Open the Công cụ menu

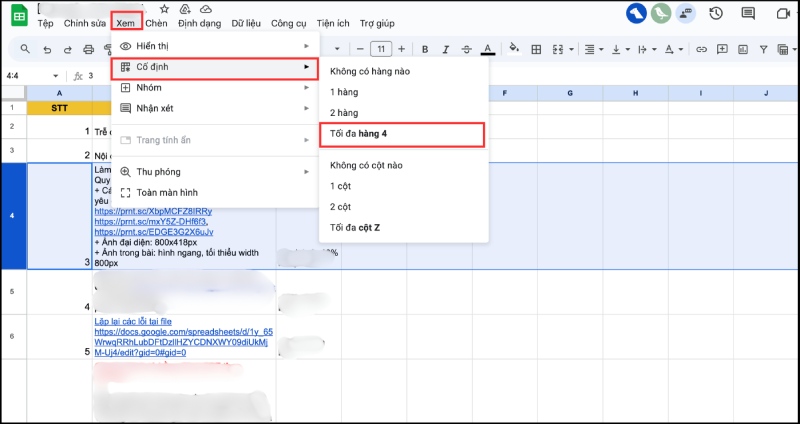point(289,23)
